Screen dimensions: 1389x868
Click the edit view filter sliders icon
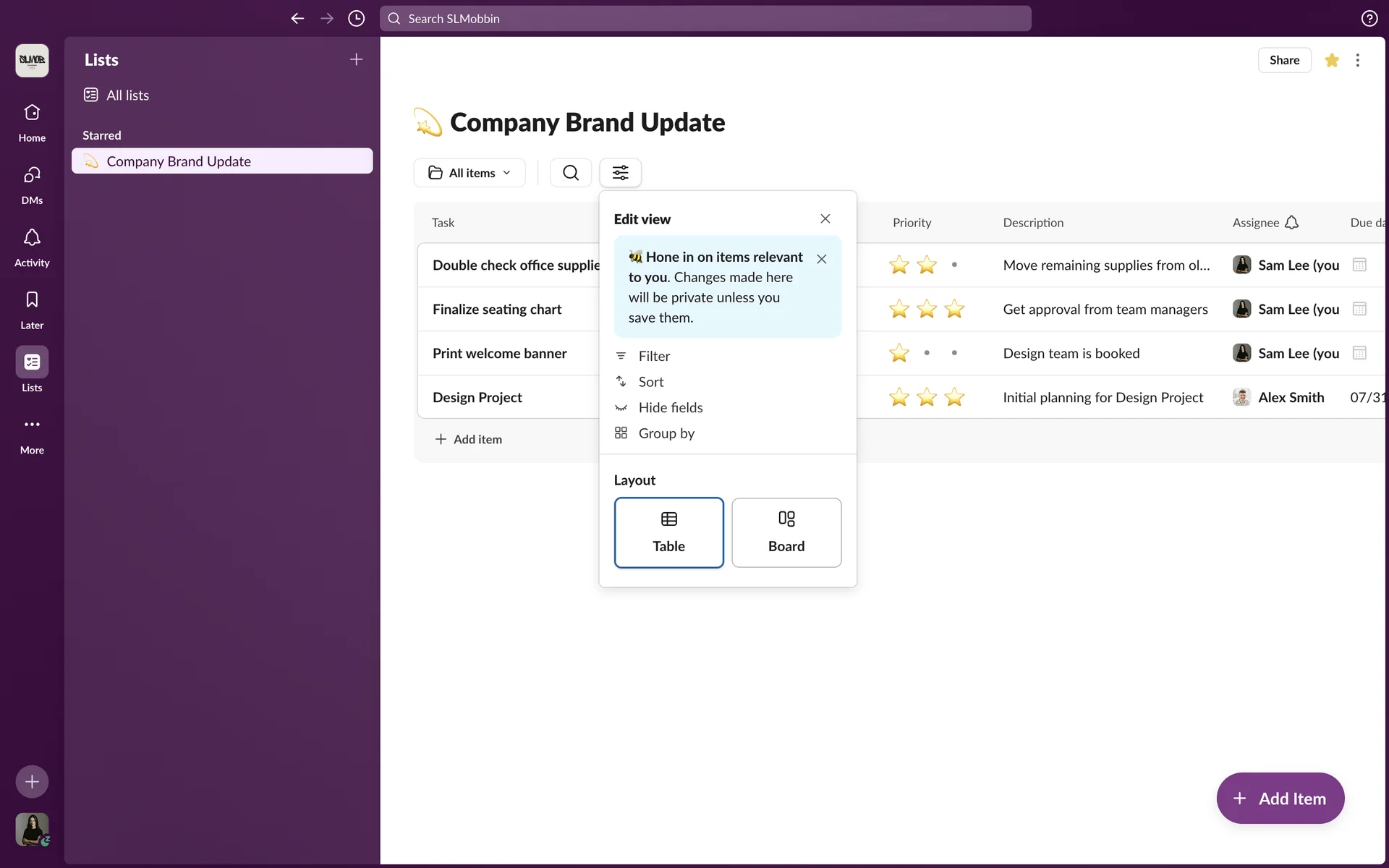(620, 173)
